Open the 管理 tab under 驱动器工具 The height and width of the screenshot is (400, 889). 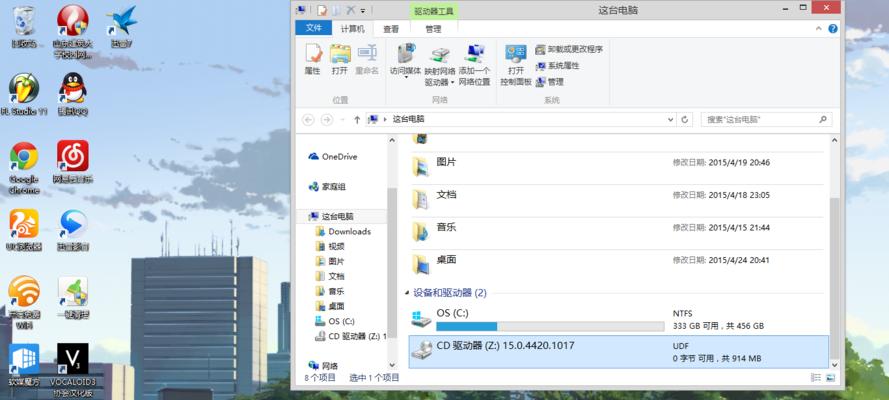click(x=433, y=29)
